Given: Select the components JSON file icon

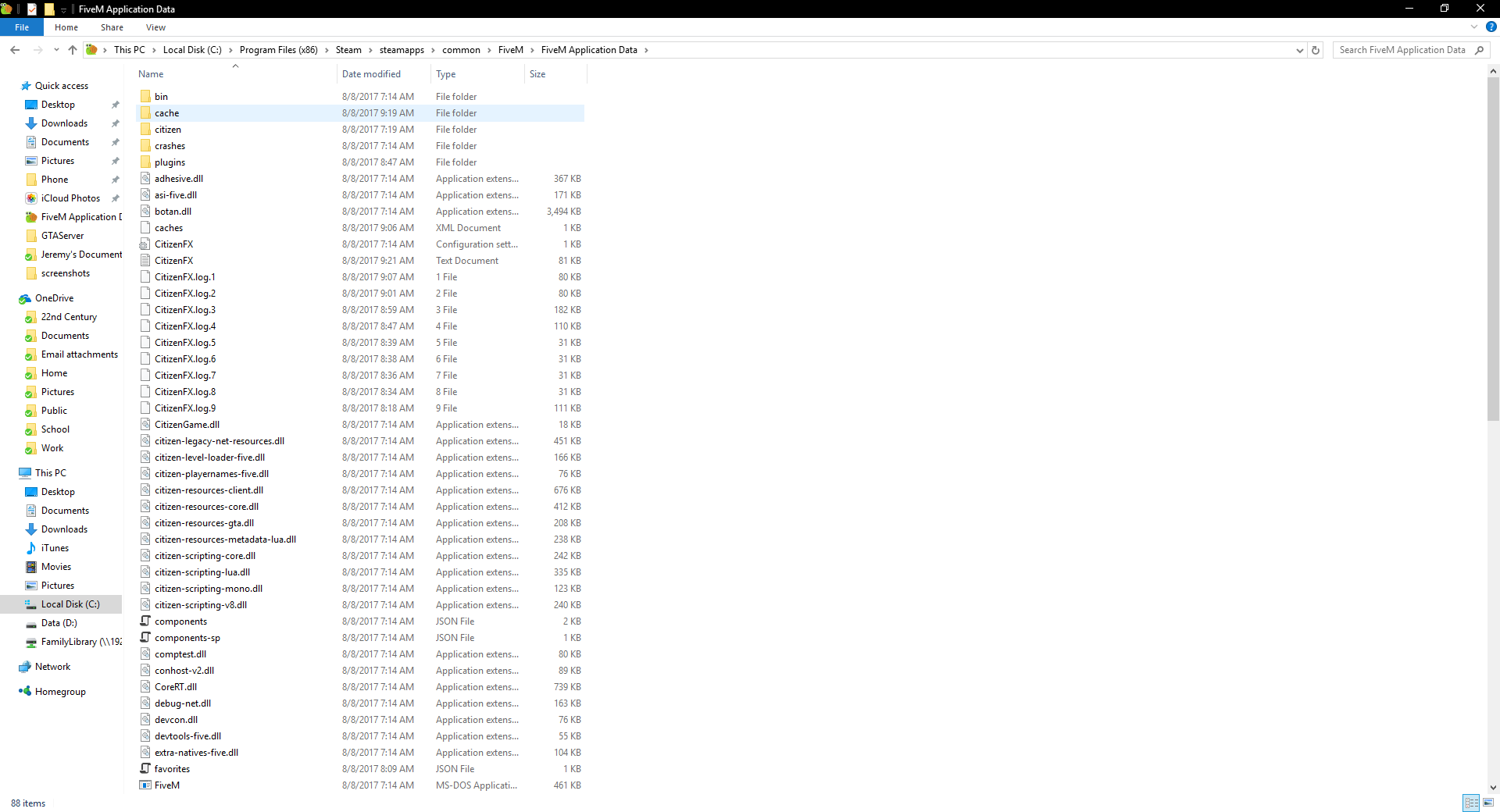Looking at the screenshot, I should (x=145, y=621).
